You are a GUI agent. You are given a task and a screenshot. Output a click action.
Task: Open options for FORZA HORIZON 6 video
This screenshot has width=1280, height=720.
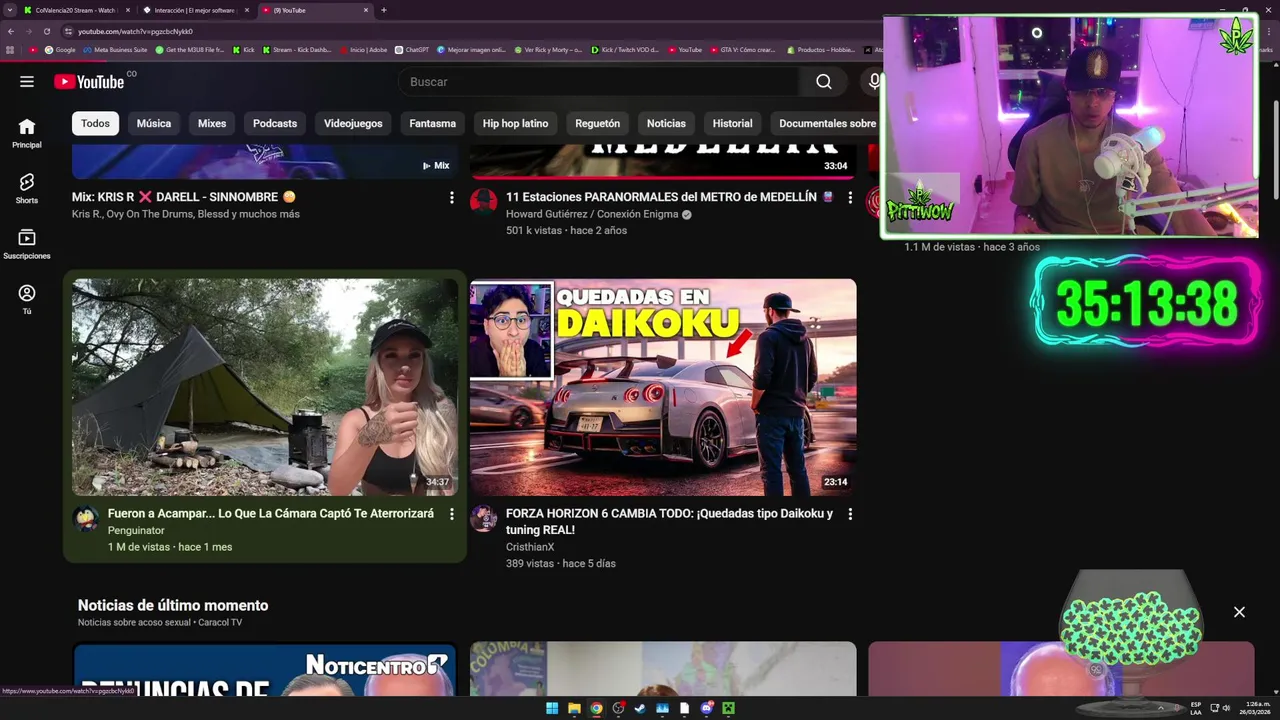(850, 514)
